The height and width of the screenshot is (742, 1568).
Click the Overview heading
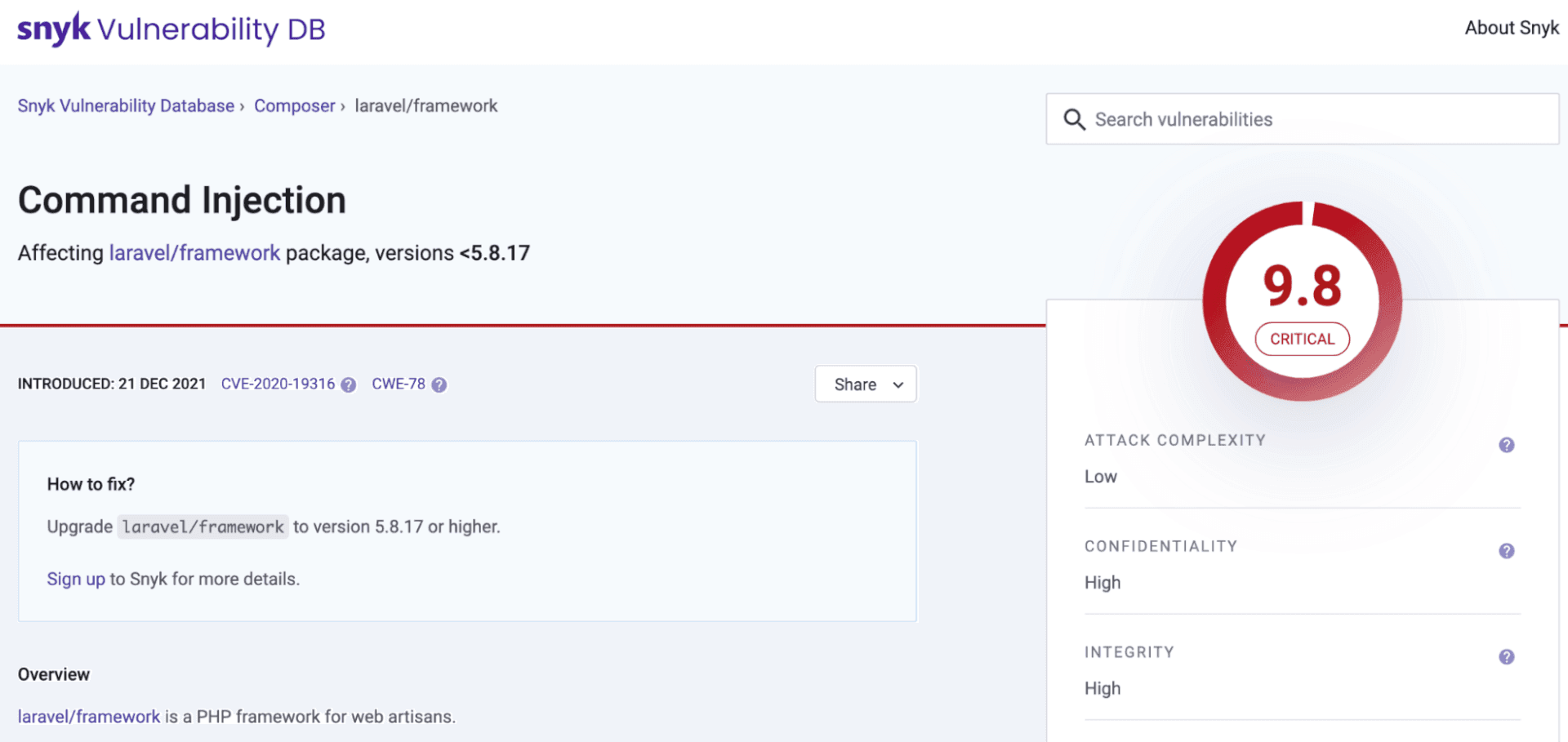click(x=54, y=674)
